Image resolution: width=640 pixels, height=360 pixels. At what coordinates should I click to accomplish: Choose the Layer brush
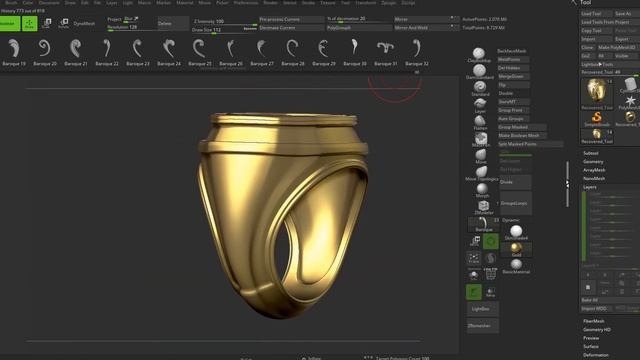click(x=480, y=105)
